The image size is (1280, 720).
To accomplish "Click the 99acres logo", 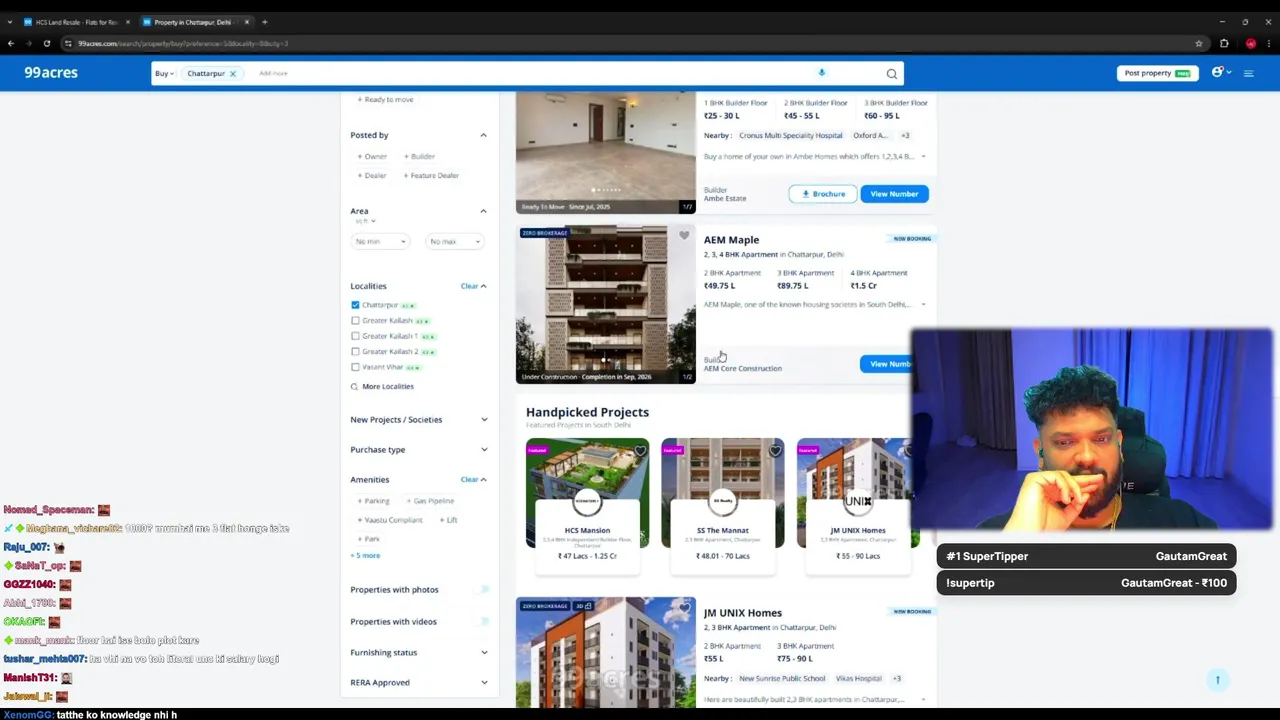I will pyautogui.click(x=51, y=72).
